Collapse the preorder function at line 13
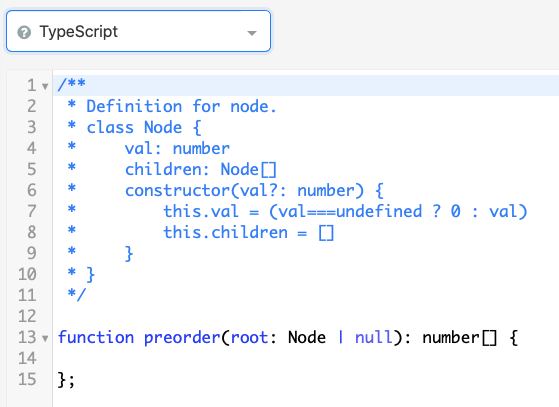The height and width of the screenshot is (407, 559). (x=45, y=338)
